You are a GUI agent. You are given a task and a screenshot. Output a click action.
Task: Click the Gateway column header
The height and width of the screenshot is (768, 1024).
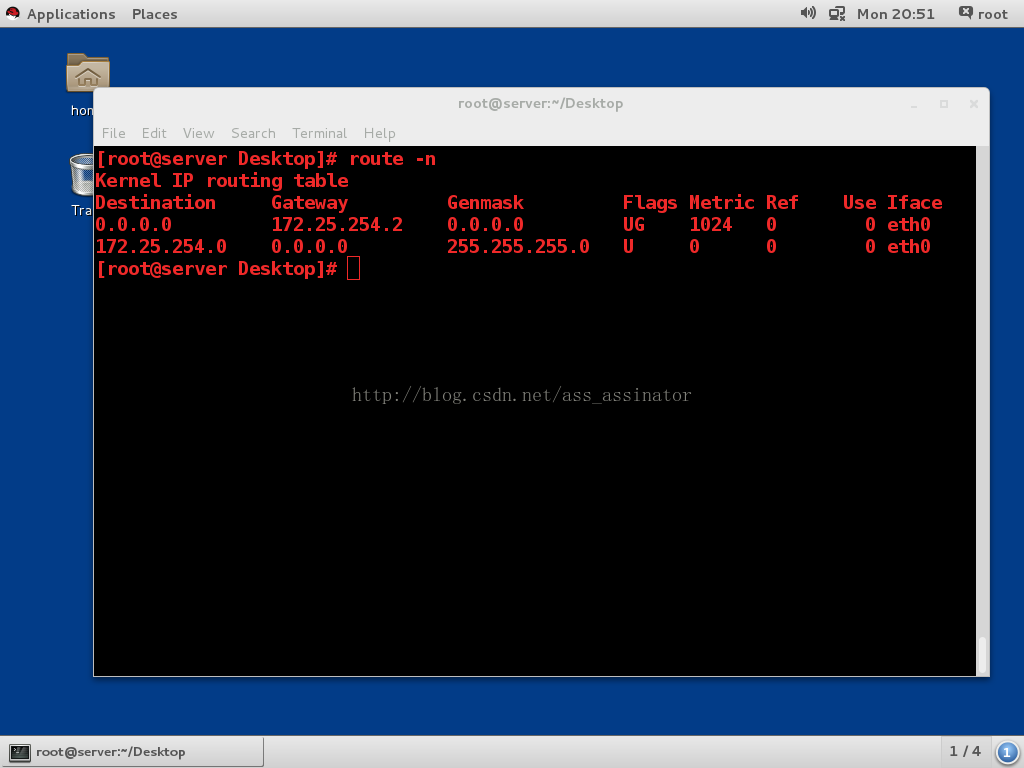(310, 203)
